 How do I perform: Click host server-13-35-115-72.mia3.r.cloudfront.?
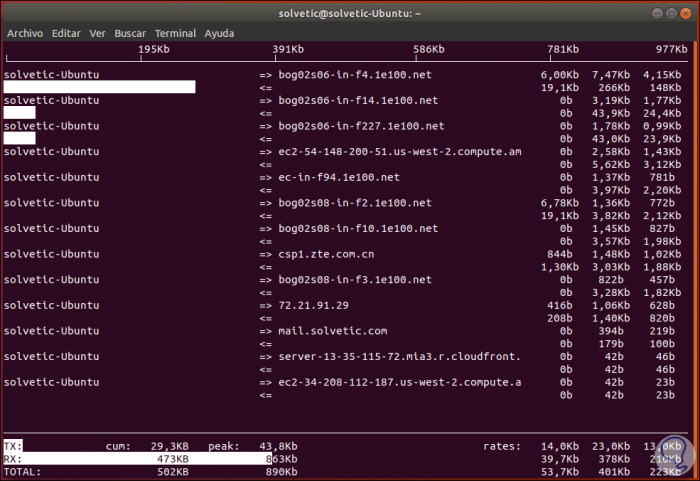tap(400, 356)
